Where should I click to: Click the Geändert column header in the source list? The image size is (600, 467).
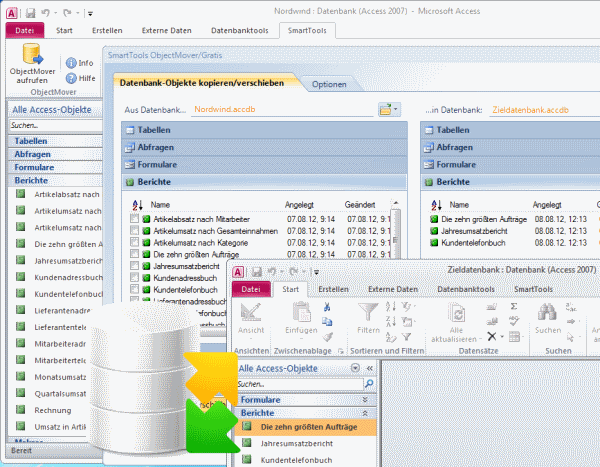(360, 205)
